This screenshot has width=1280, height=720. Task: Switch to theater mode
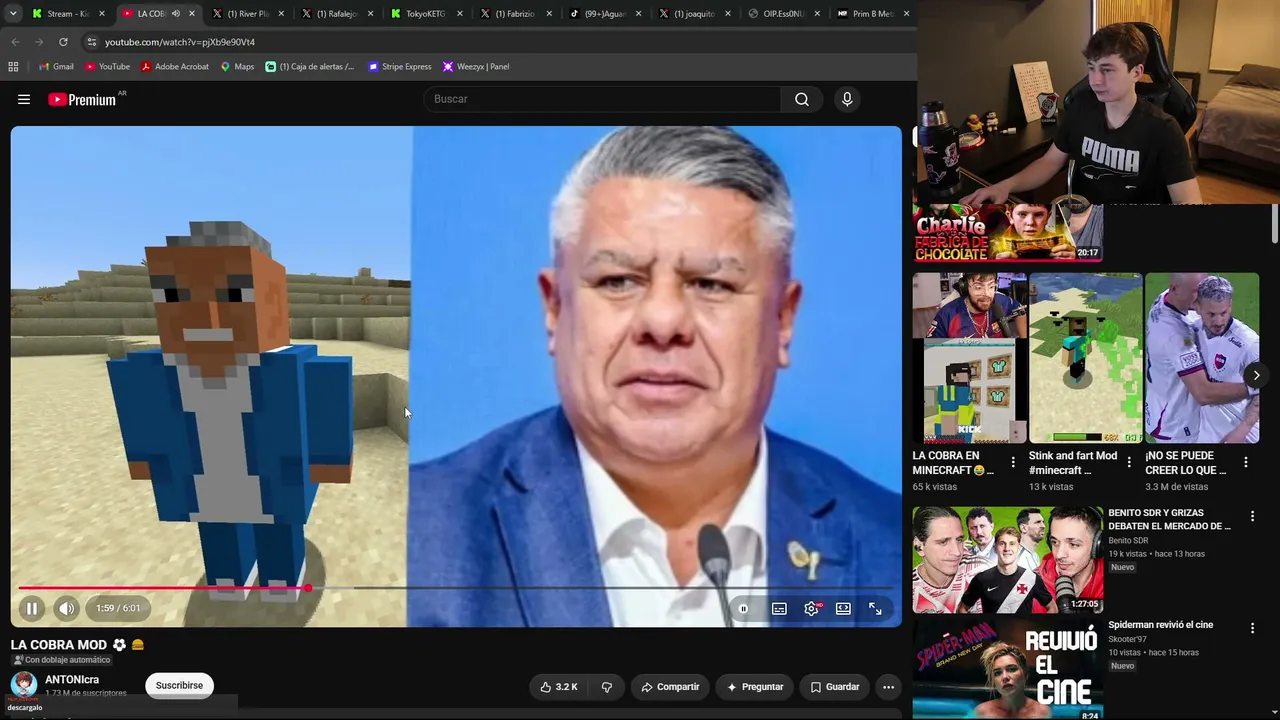pyautogui.click(x=843, y=608)
